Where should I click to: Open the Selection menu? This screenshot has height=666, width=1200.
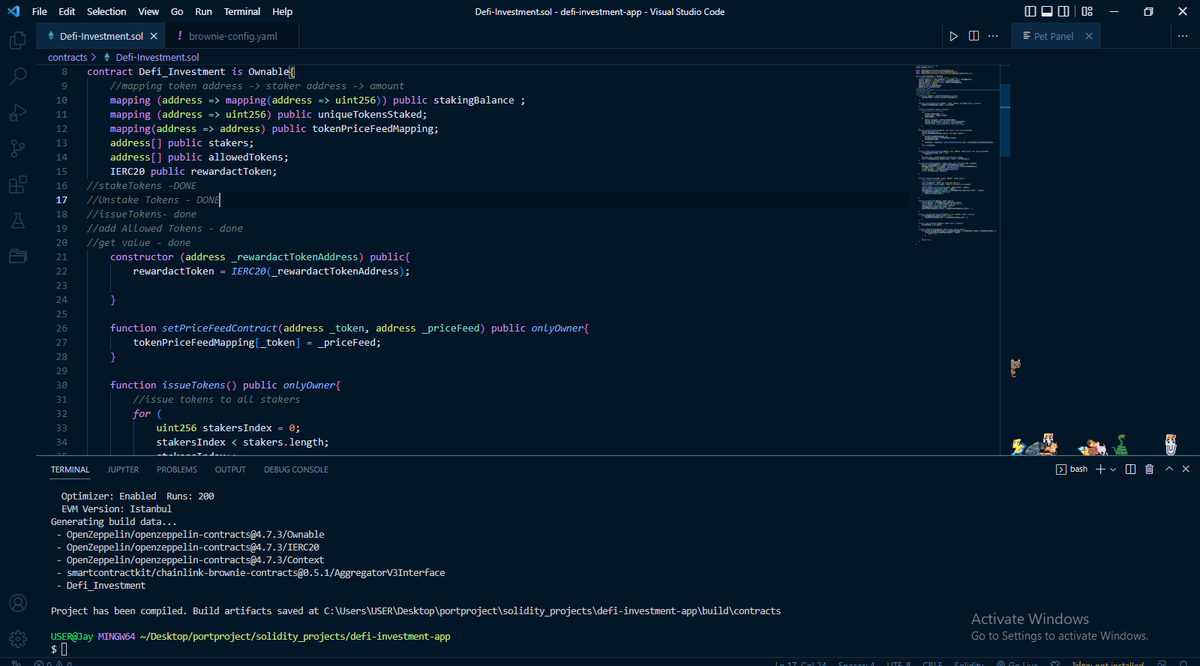tap(106, 11)
